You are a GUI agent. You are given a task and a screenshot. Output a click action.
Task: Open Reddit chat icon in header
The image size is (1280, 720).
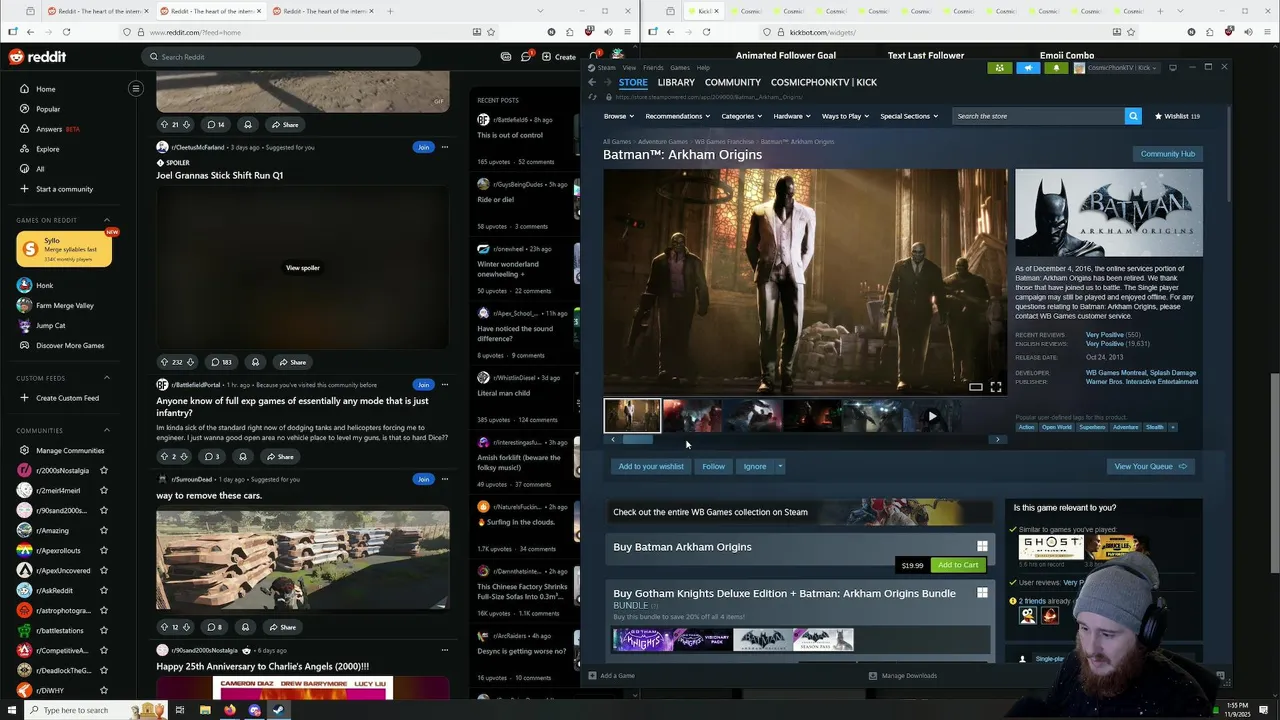526,57
